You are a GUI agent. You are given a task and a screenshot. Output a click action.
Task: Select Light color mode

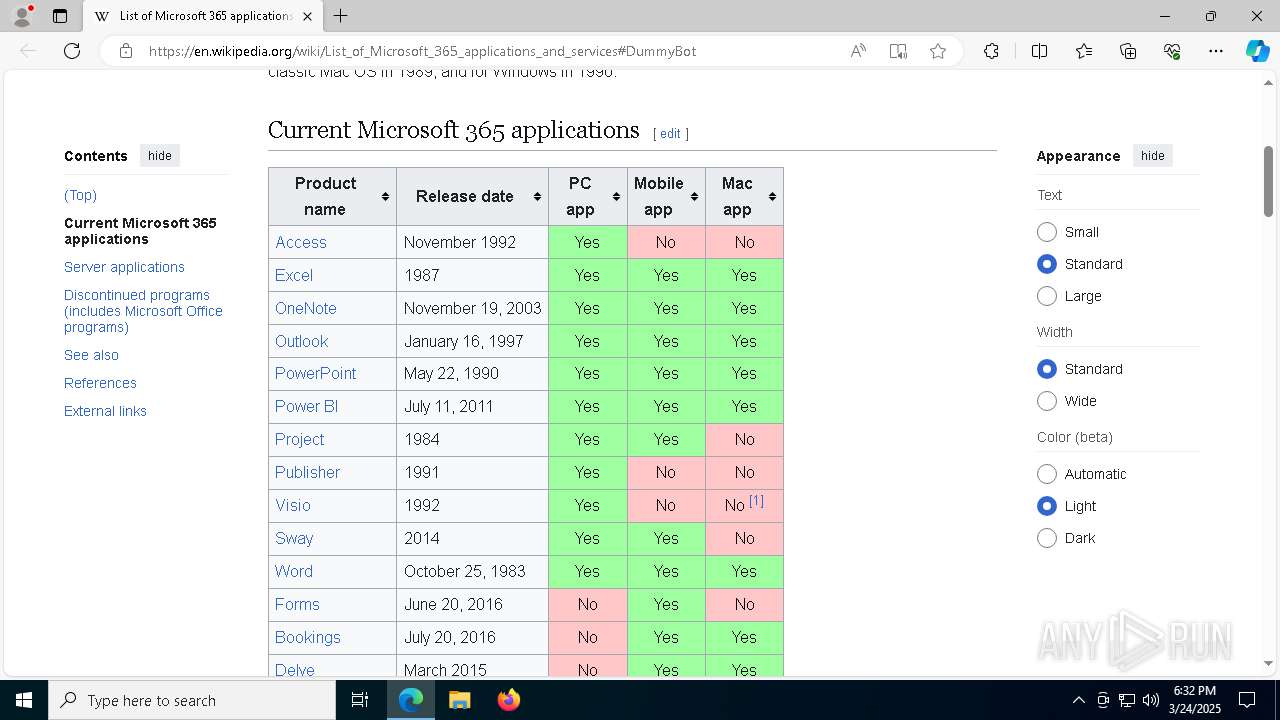tap(1047, 506)
